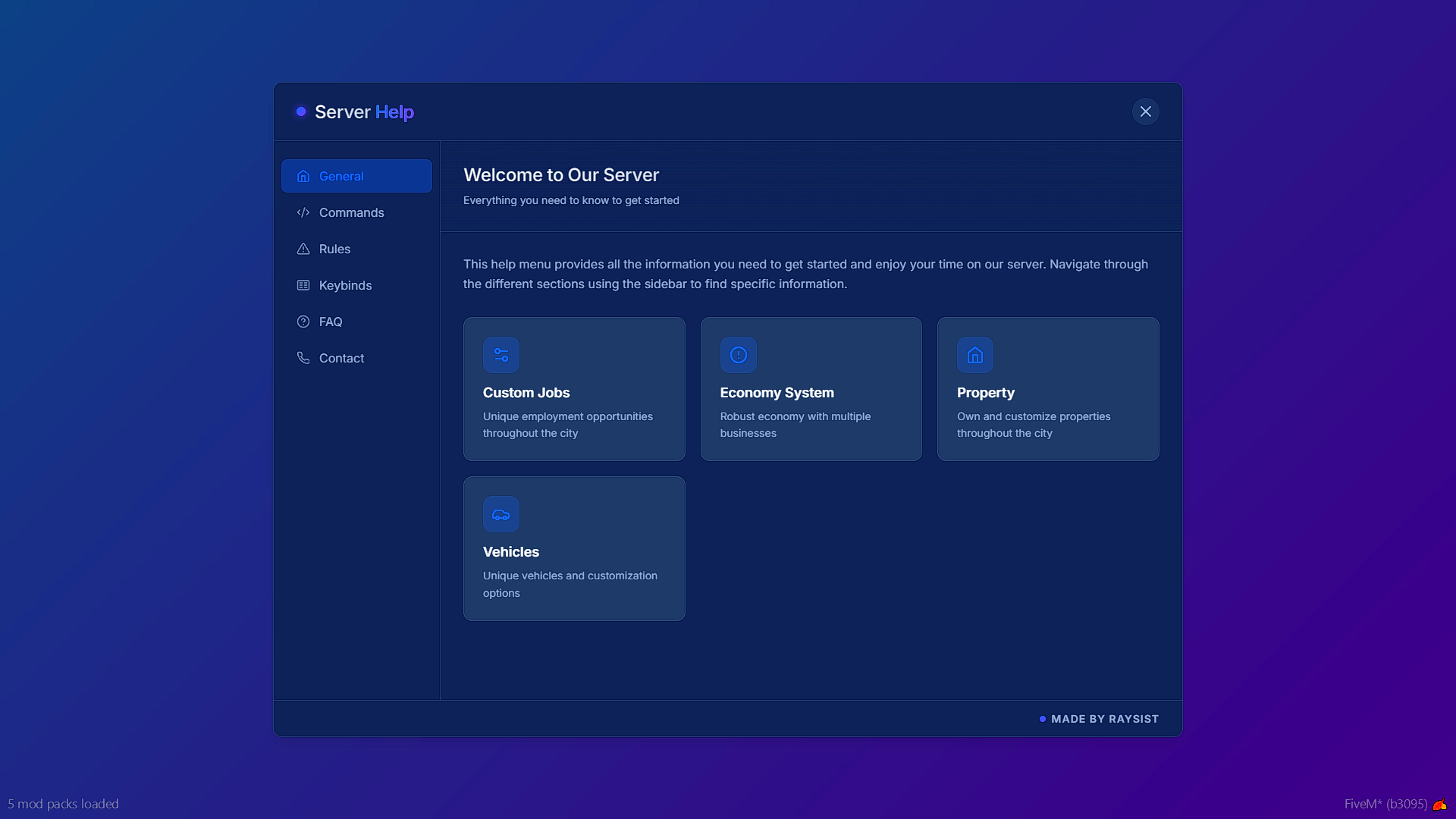
Task: Click the warning triangle icon beside Rules
Action: click(303, 249)
